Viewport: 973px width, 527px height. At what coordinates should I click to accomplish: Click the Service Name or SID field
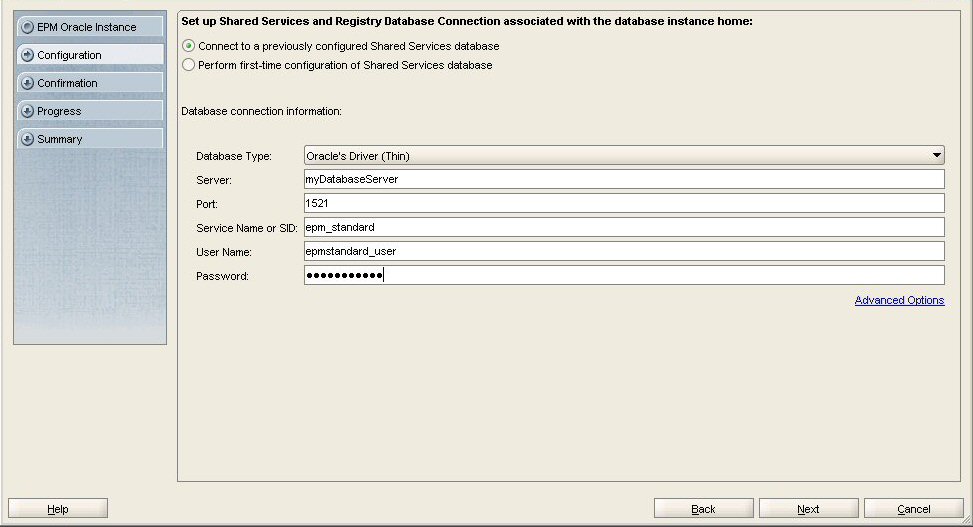pyautogui.click(x=624, y=227)
